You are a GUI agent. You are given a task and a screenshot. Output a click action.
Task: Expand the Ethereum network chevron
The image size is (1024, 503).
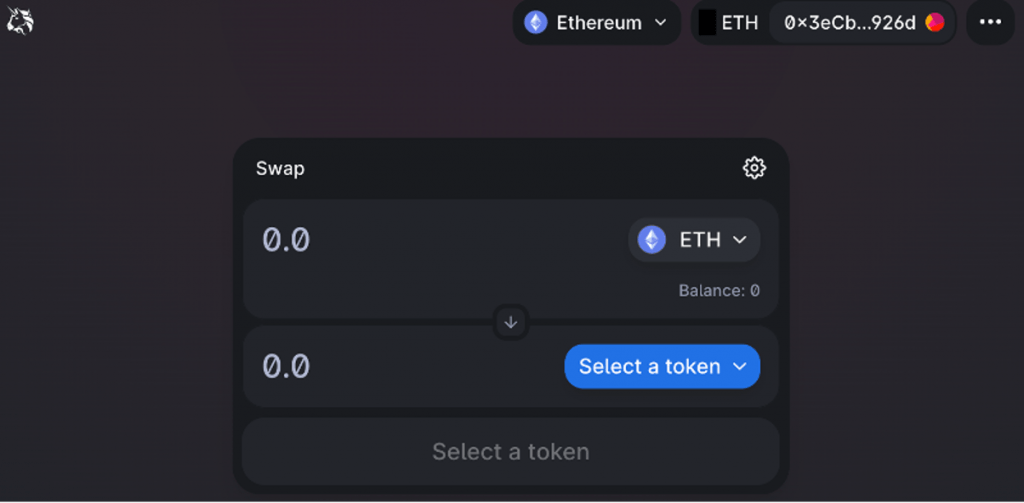pos(660,22)
